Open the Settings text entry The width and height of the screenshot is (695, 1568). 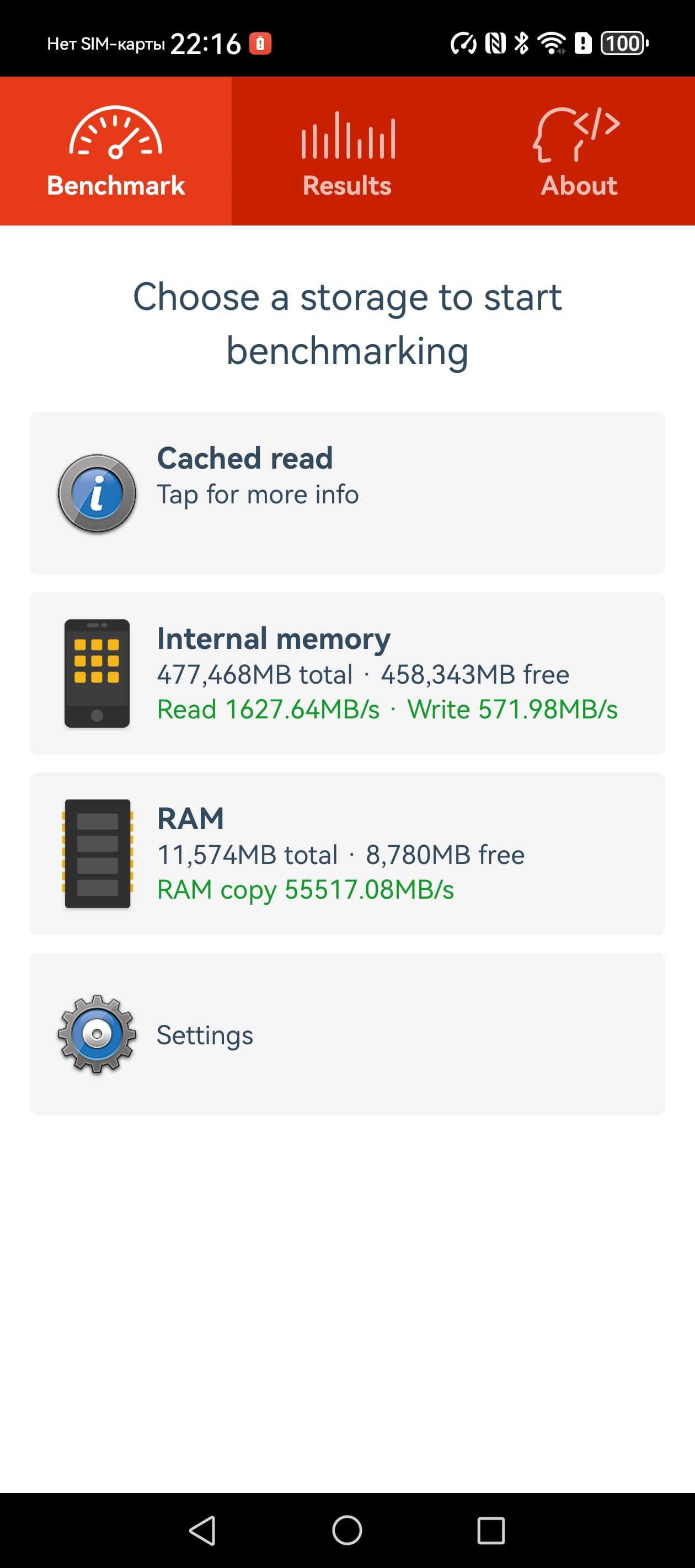point(205,1035)
